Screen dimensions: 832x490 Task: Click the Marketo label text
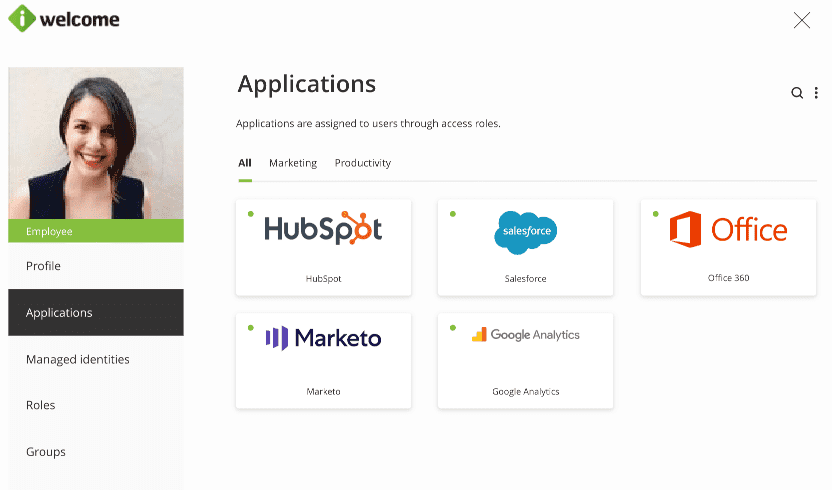[323, 391]
